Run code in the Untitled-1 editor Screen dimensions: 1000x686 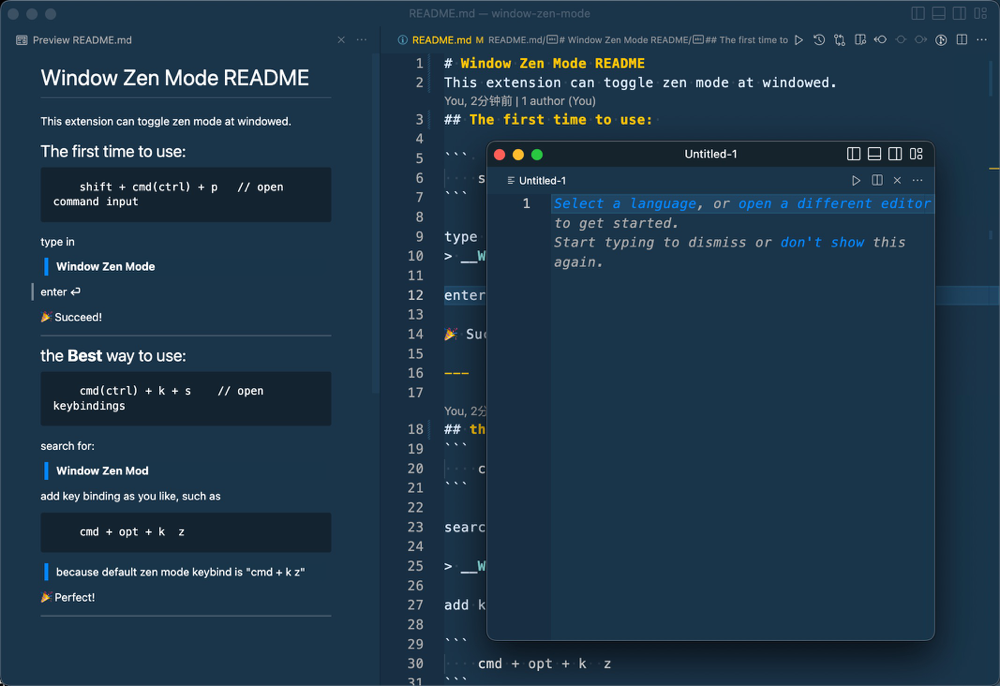pos(856,181)
